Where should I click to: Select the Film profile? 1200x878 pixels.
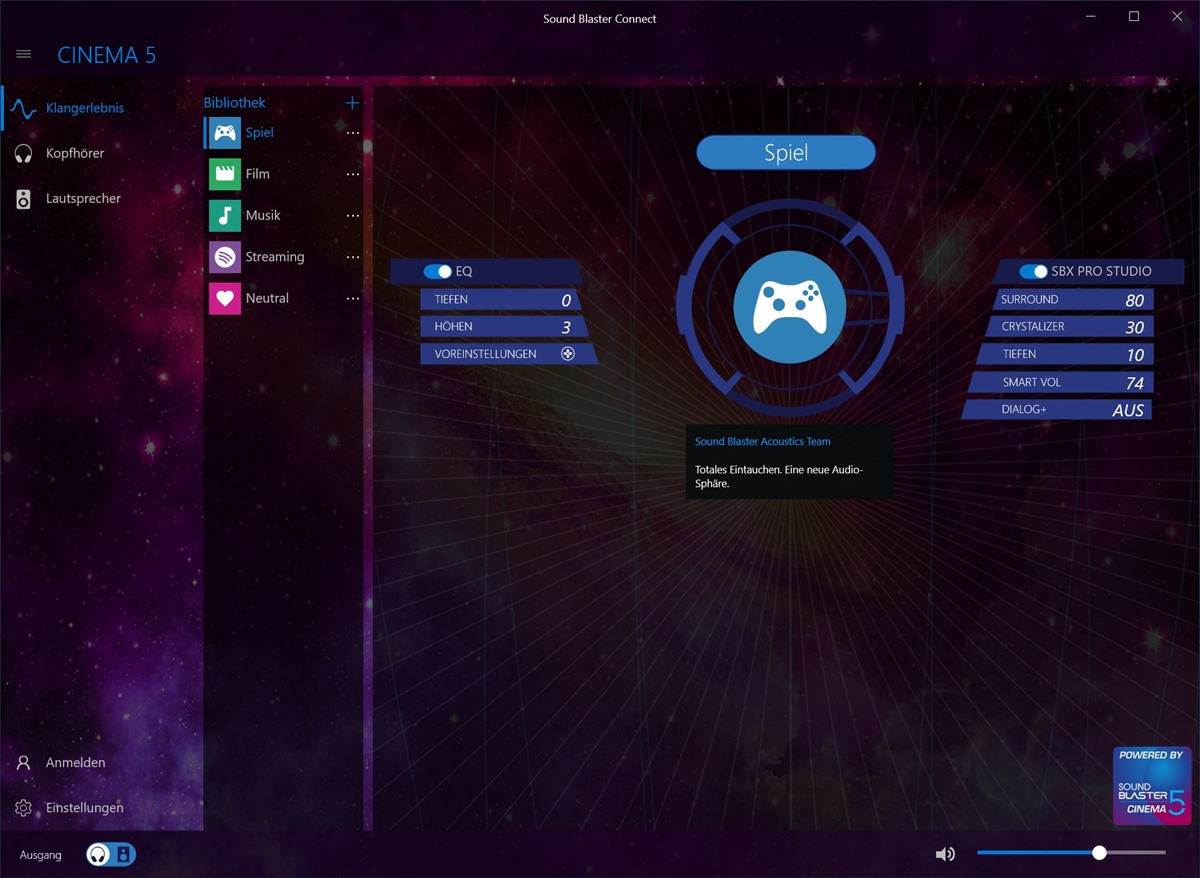click(285, 174)
